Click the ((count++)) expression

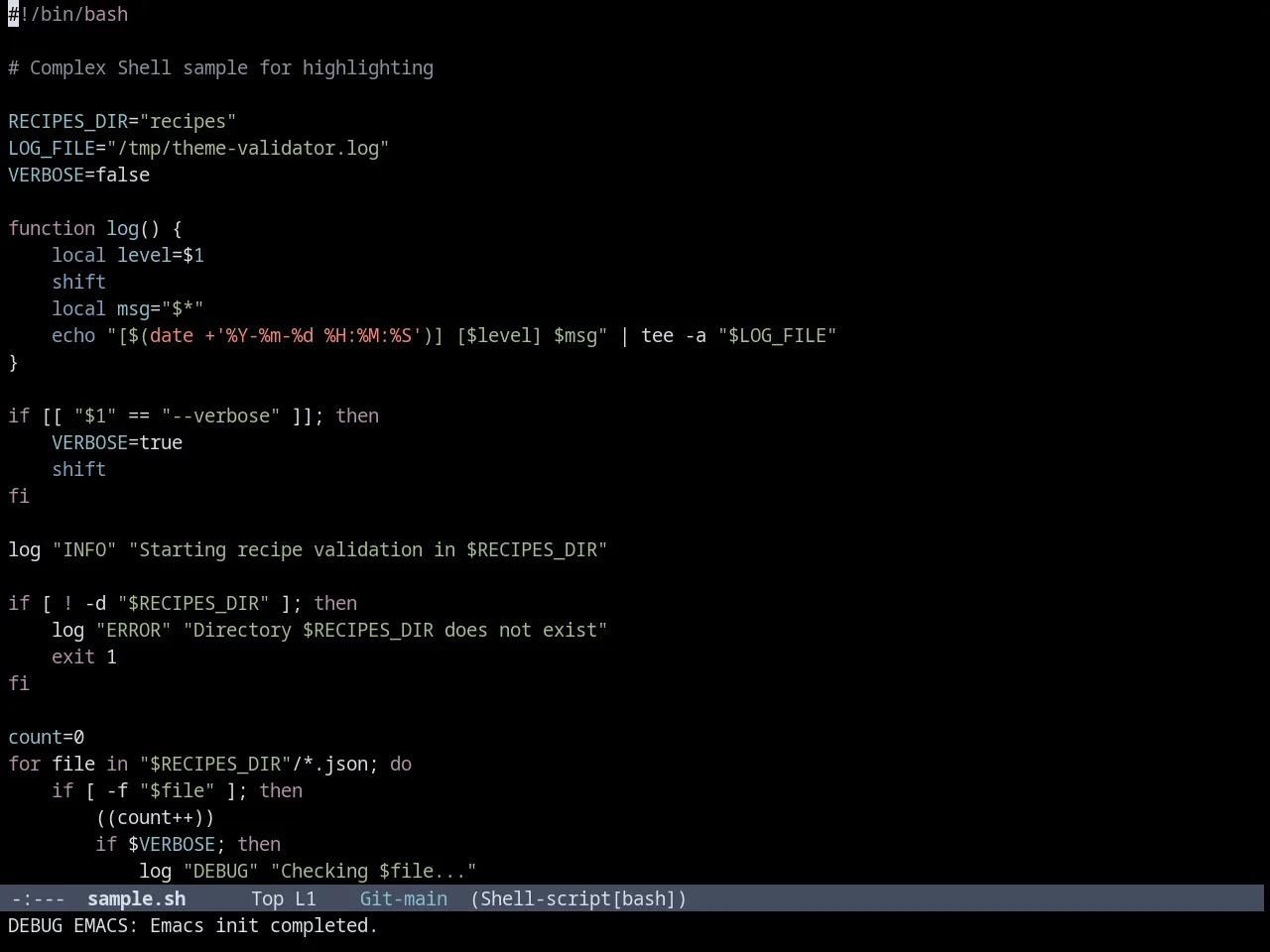[x=155, y=818]
